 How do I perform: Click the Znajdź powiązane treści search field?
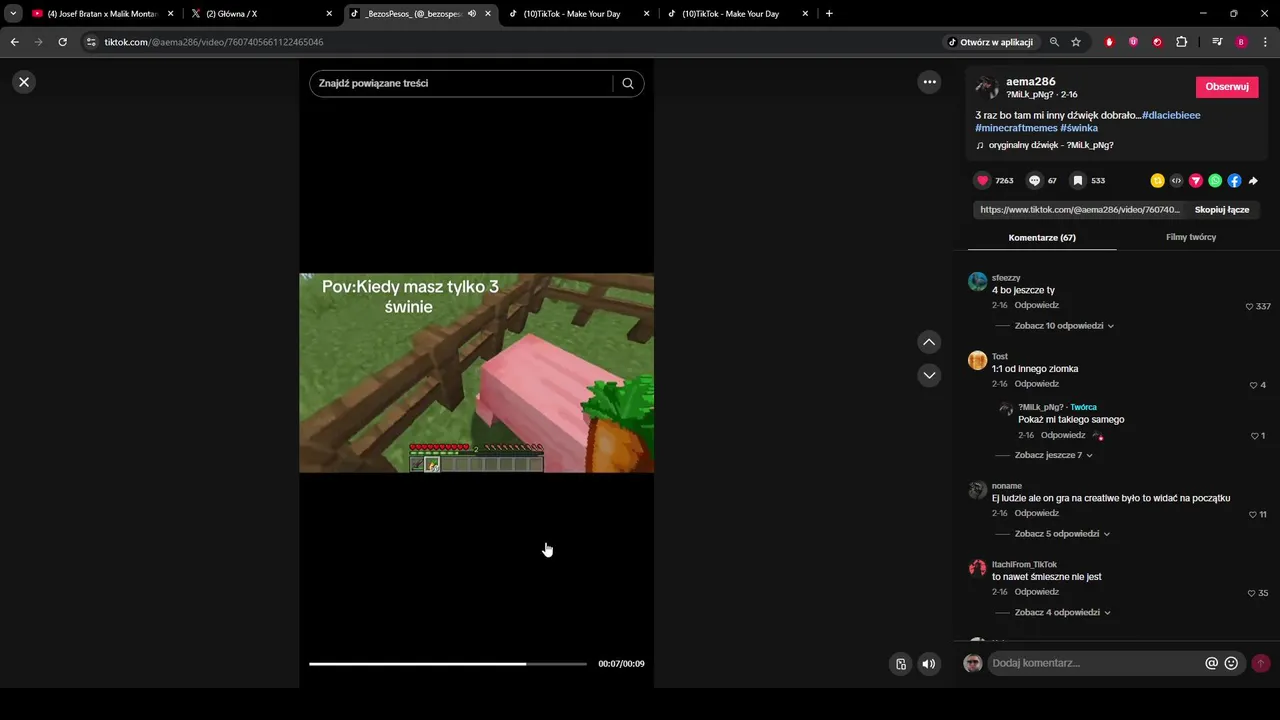pyautogui.click(x=463, y=83)
